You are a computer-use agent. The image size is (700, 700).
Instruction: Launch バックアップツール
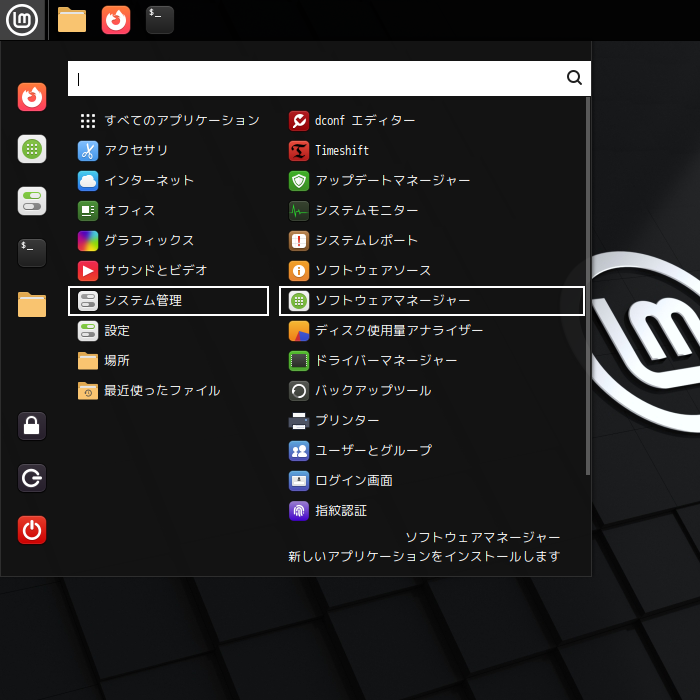[432, 391]
